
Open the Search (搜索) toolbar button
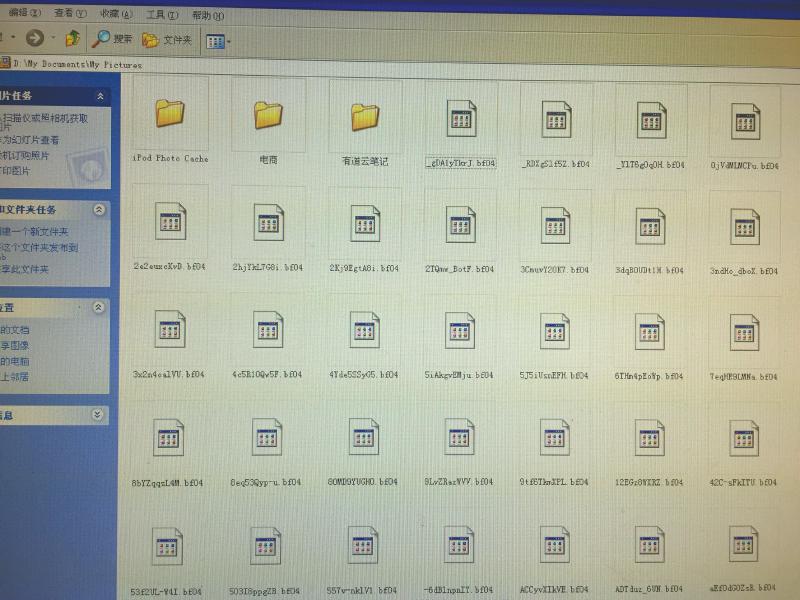(x=112, y=39)
